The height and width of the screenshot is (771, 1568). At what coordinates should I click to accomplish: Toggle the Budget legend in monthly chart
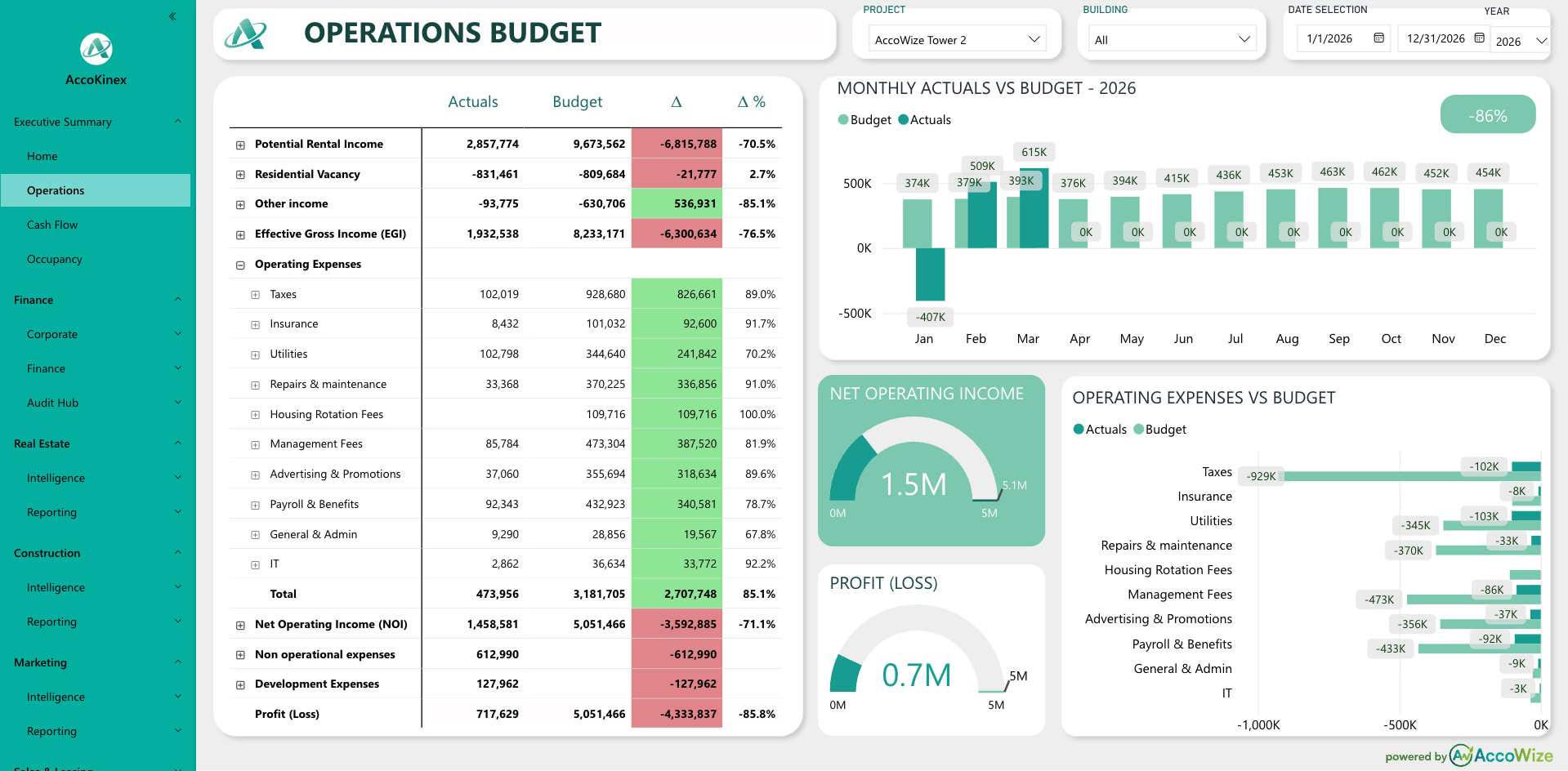tap(864, 120)
